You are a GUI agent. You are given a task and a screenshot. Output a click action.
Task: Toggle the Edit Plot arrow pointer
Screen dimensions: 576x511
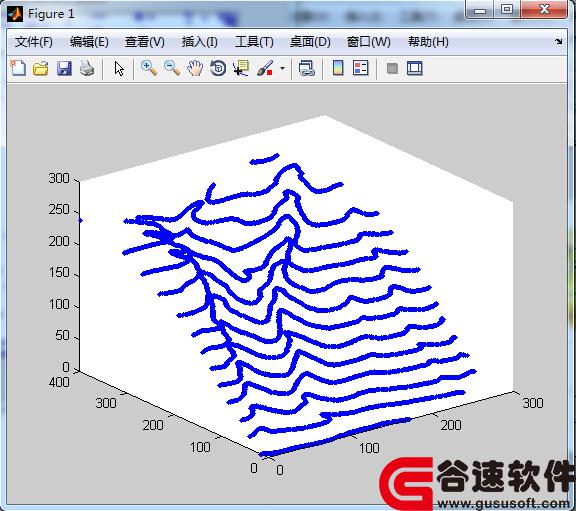pos(119,68)
